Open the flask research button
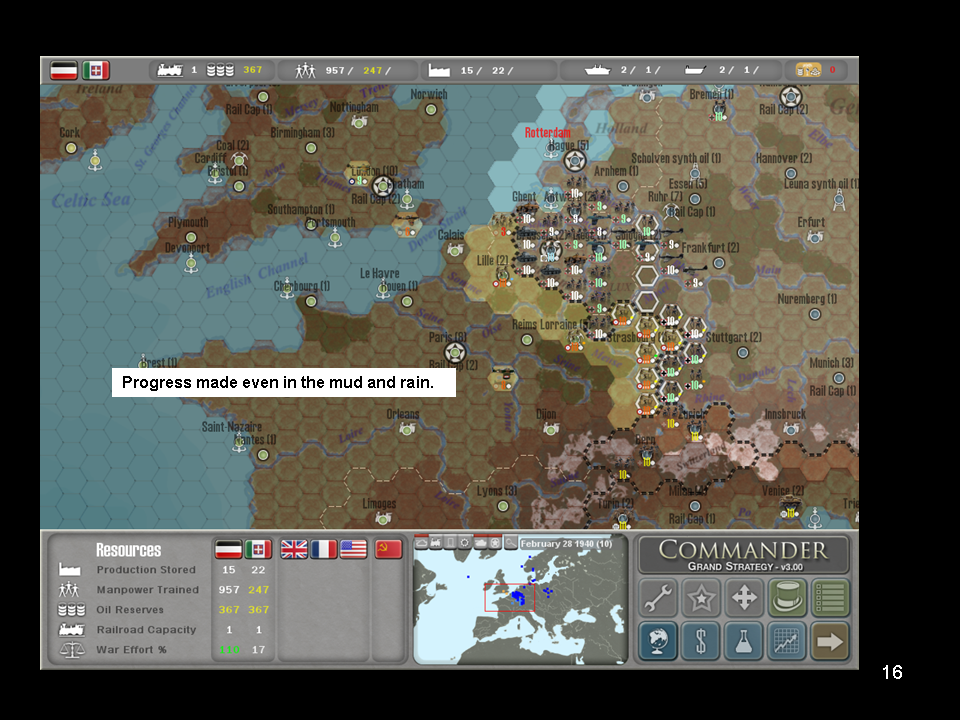 click(x=744, y=641)
